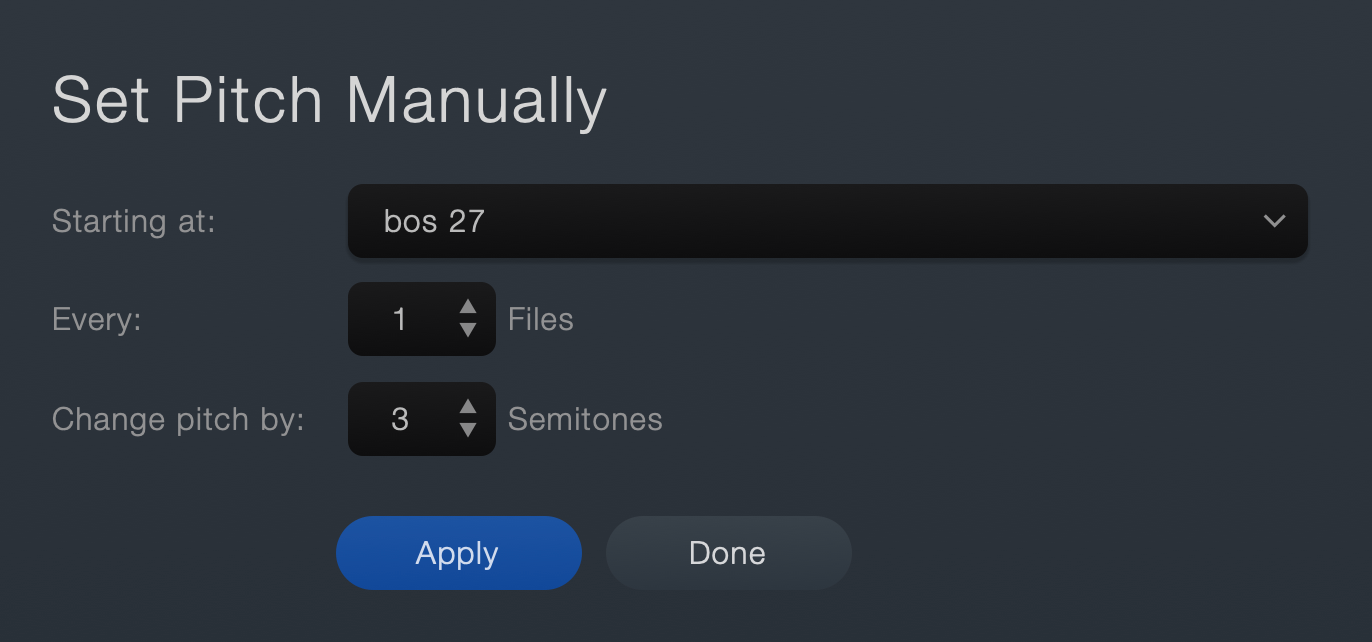The height and width of the screenshot is (642, 1372).
Task: Select the bos 27 text in combo box
Action: (434, 221)
